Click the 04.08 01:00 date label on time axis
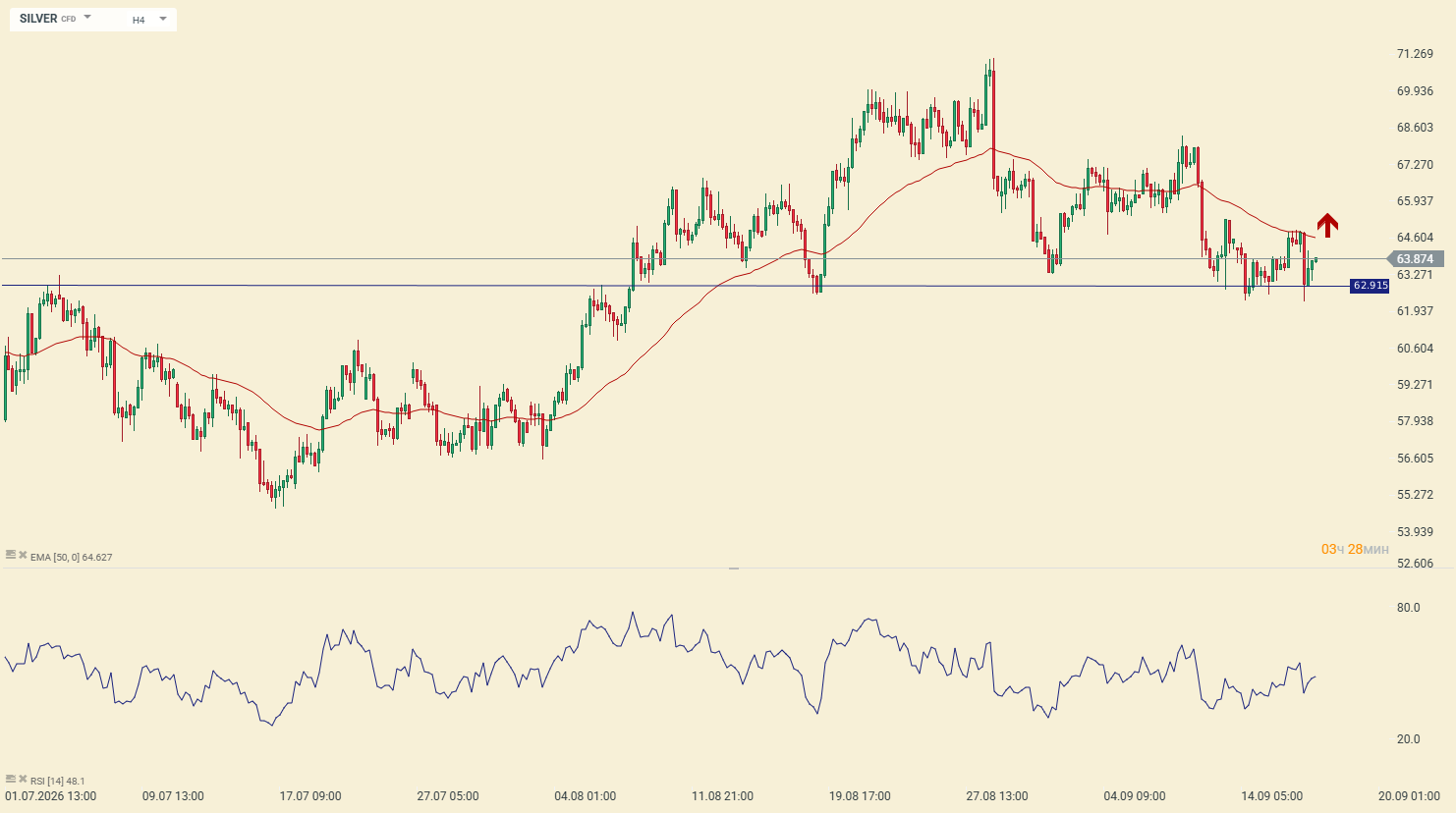Screen dimensions: 1456x813 [x=585, y=795]
